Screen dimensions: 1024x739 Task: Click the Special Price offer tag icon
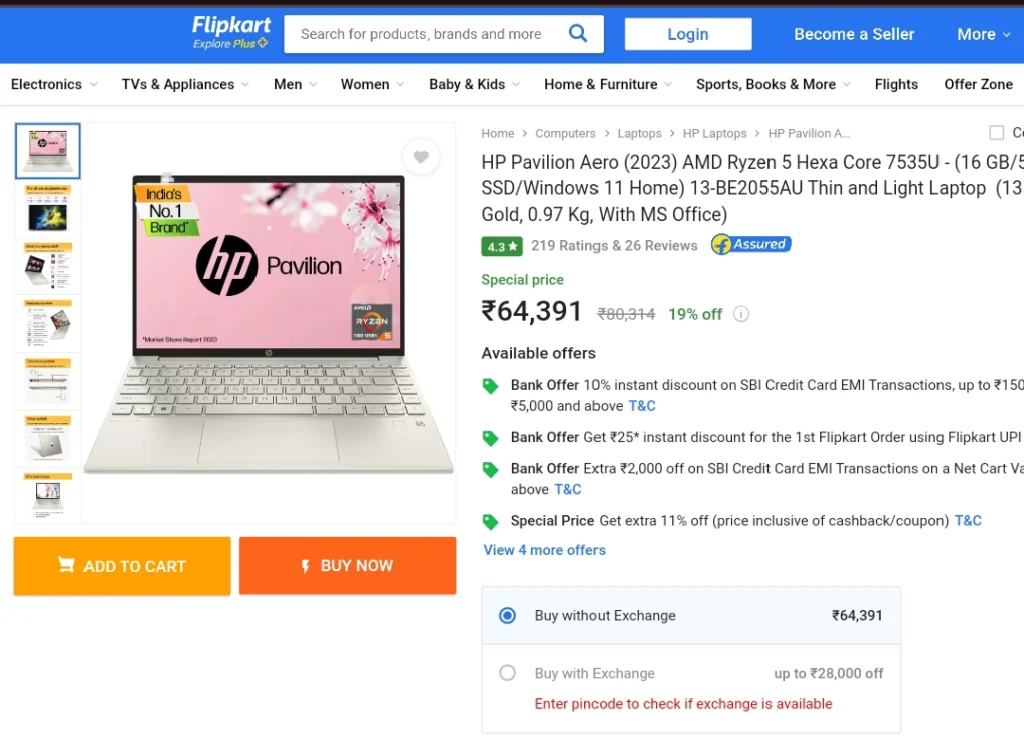pyautogui.click(x=490, y=522)
